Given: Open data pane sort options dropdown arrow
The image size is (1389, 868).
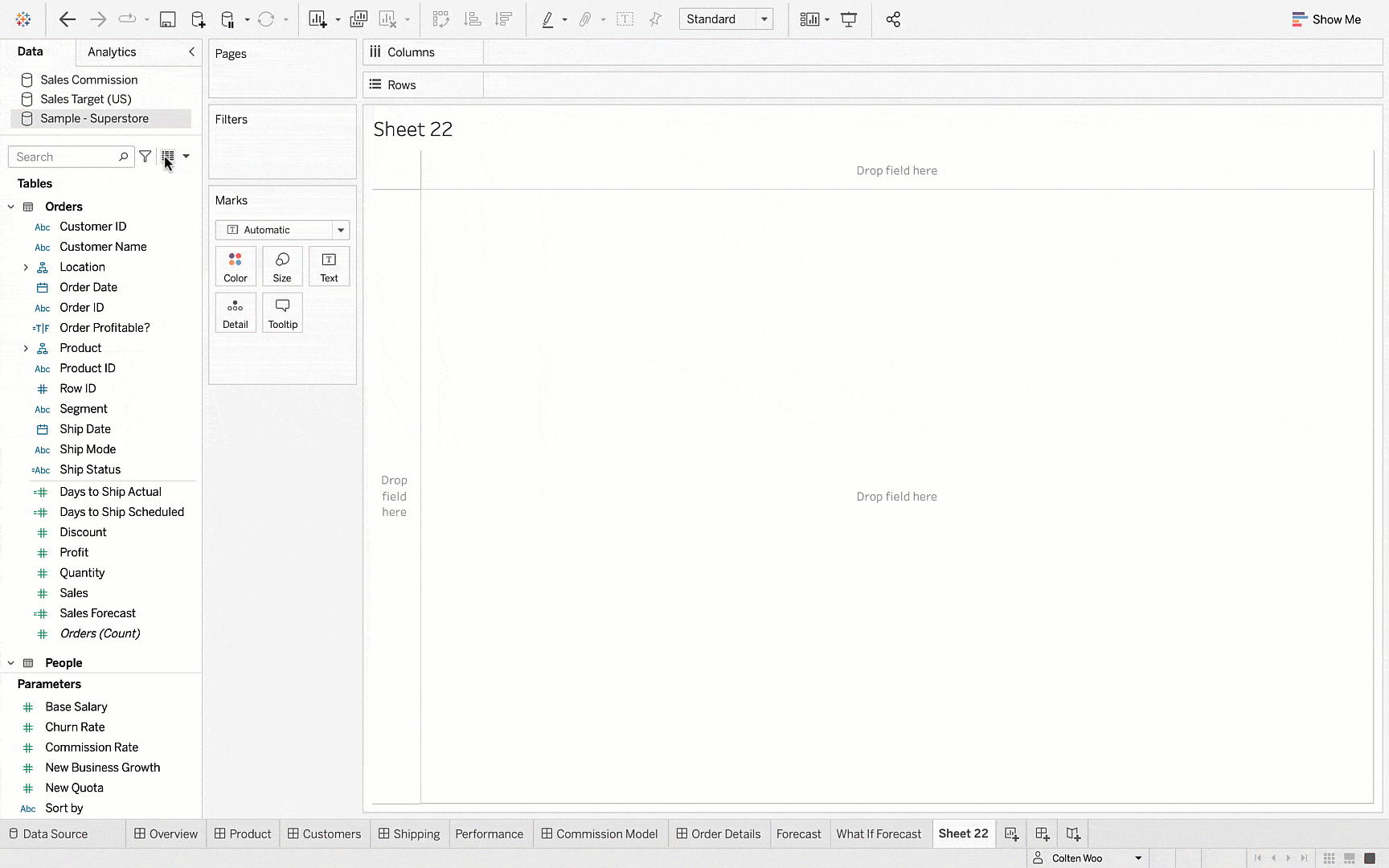Looking at the screenshot, I should coord(186,157).
